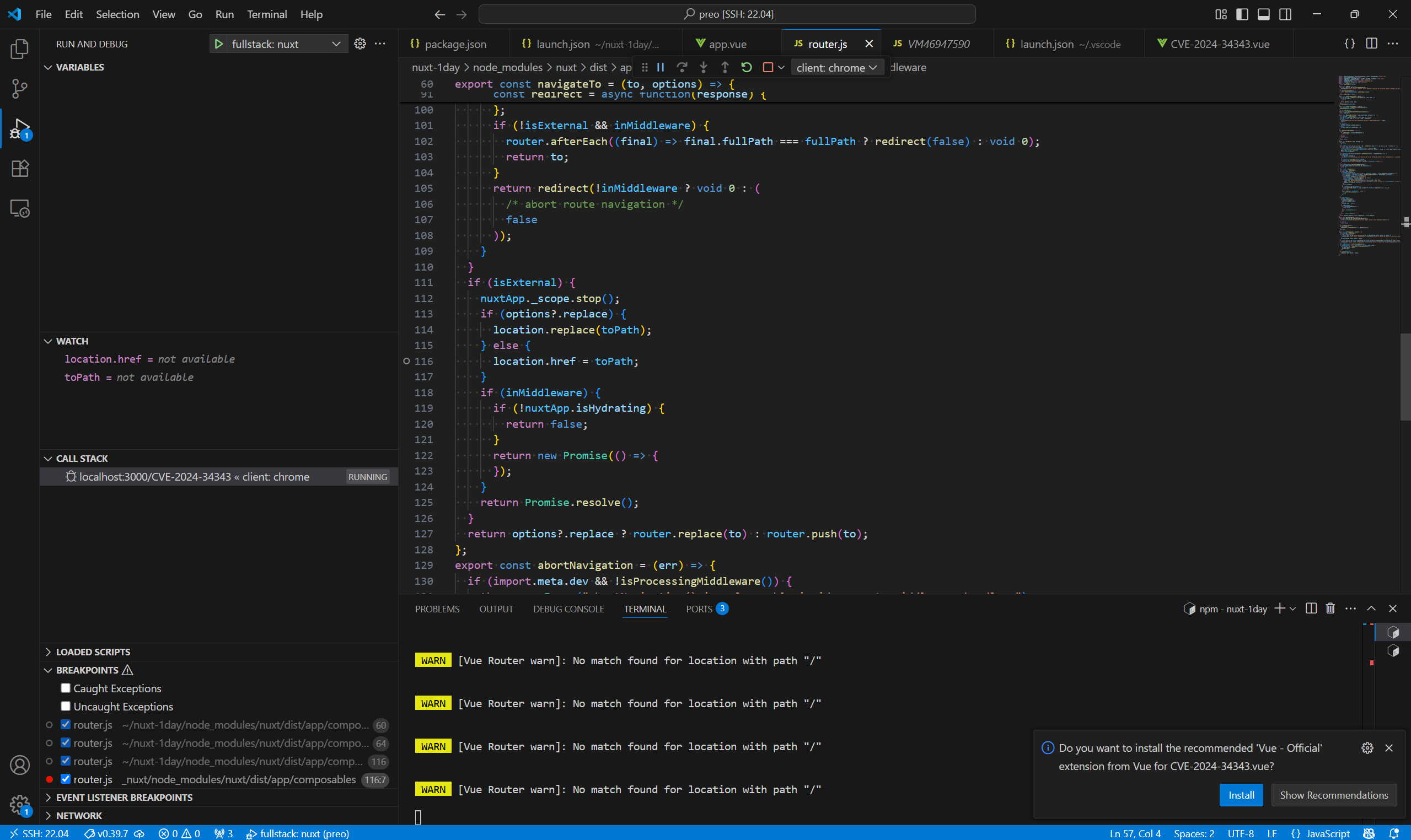Switch to the Debug Console tab
This screenshot has height=840, width=1411.
tap(568, 609)
